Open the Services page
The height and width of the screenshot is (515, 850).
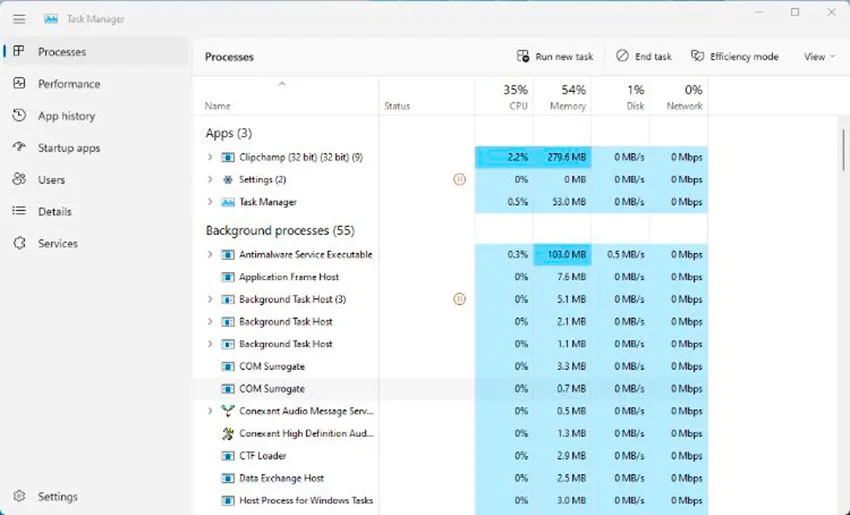tap(96, 243)
